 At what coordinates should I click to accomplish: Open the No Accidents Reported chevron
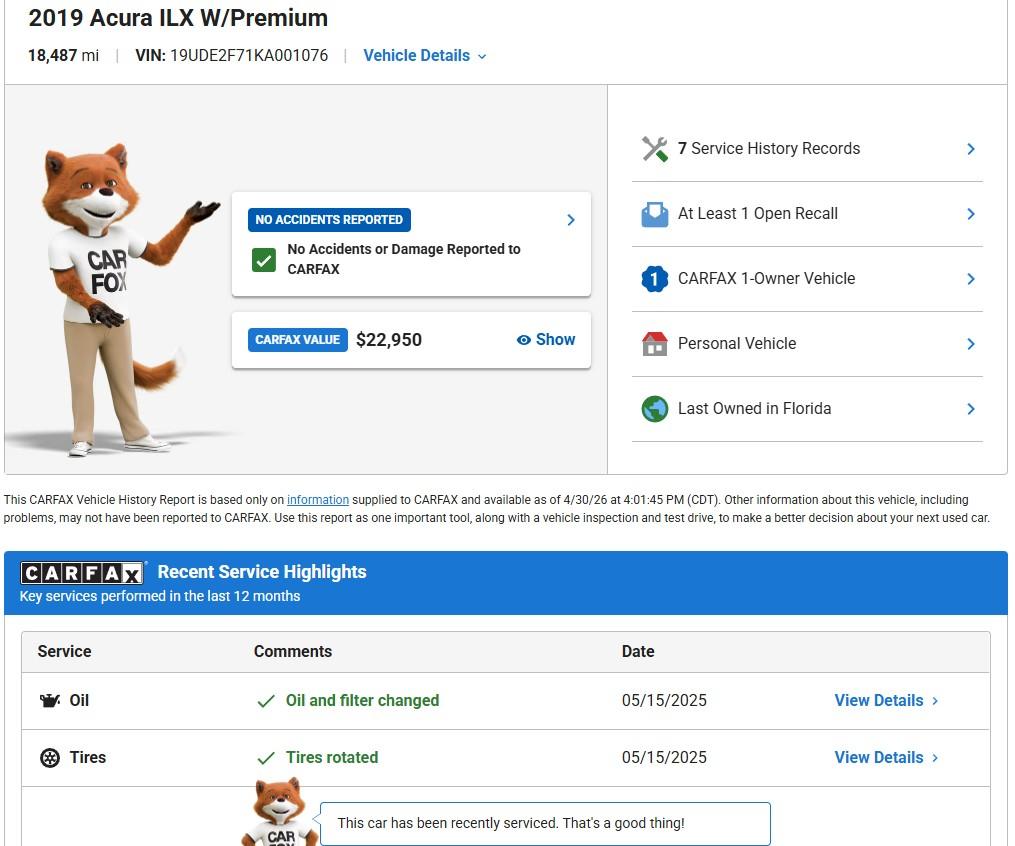[571, 220]
